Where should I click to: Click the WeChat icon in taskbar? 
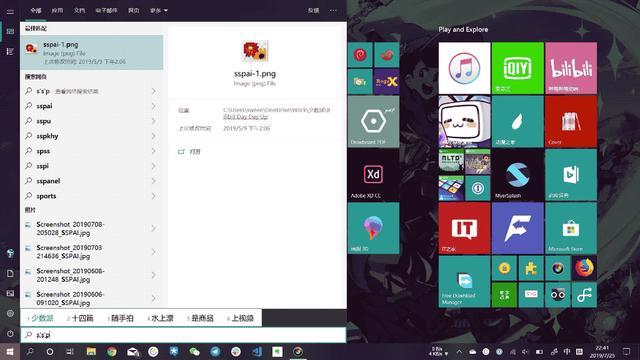click(x=194, y=351)
